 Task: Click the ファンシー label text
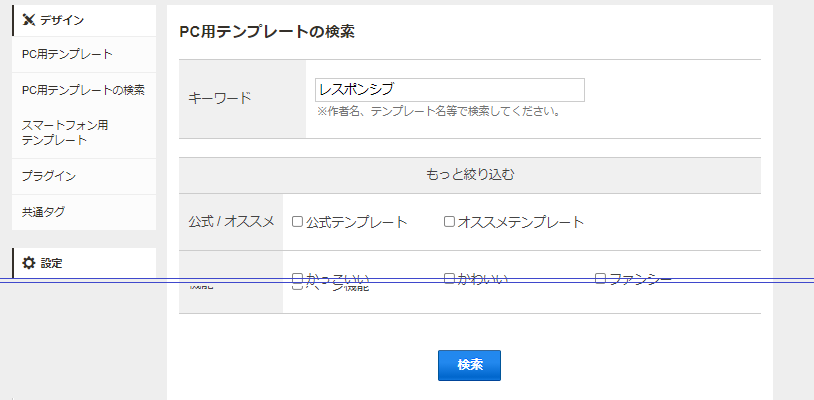click(640, 278)
